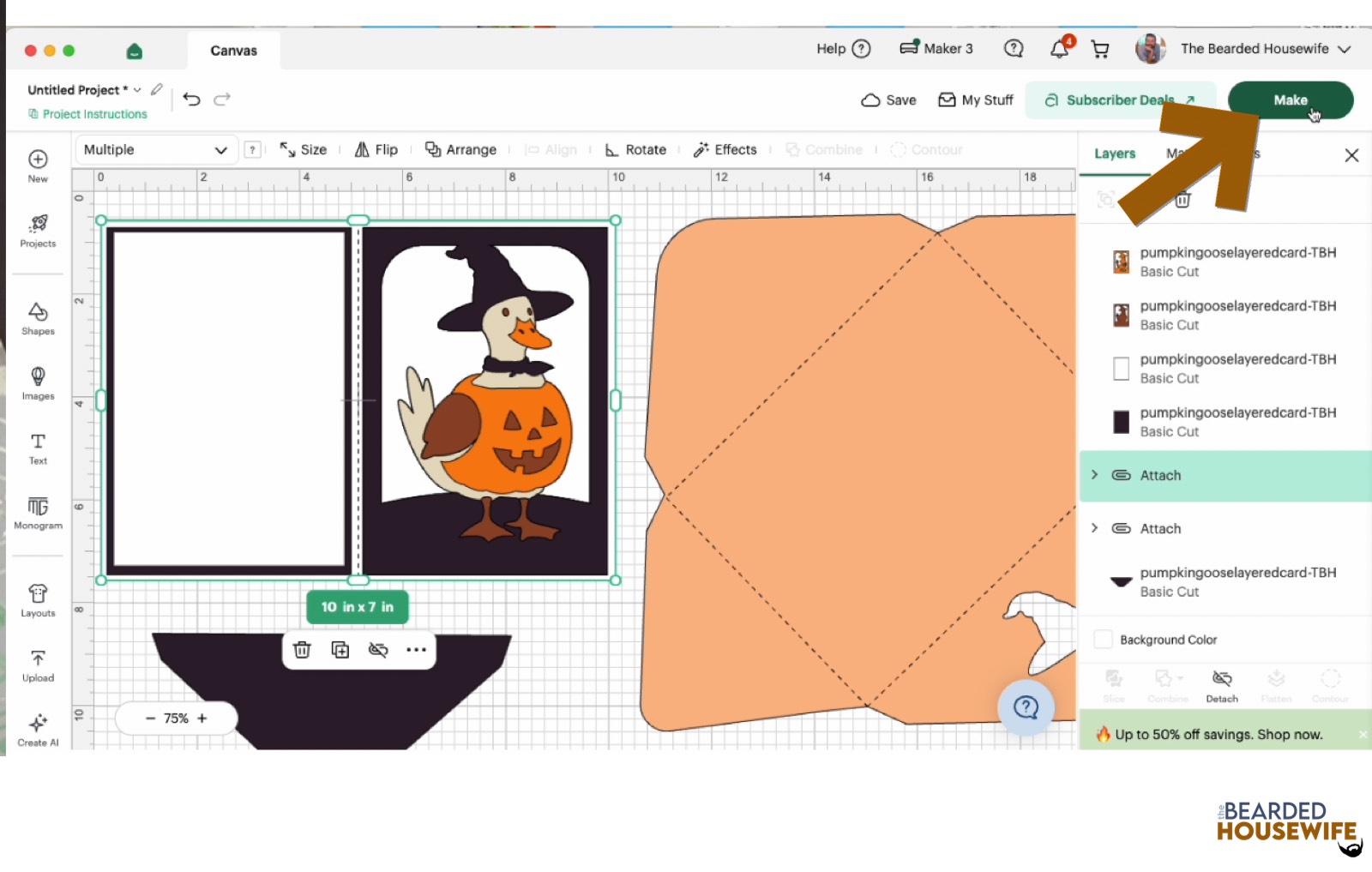Open the Multiple operation dropdown
This screenshot has width=1372, height=872.
pos(155,149)
